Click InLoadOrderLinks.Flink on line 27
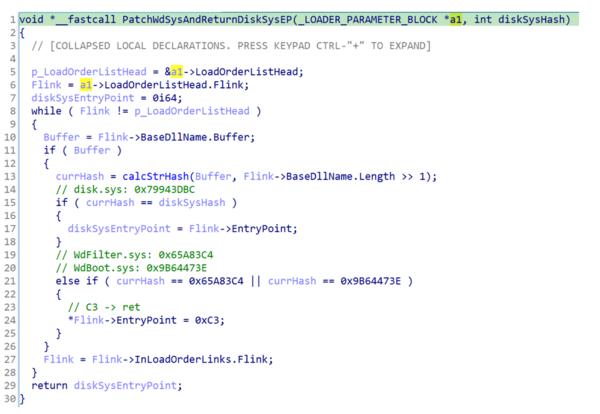The width and height of the screenshot is (600, 414). [x=201, y=360]
